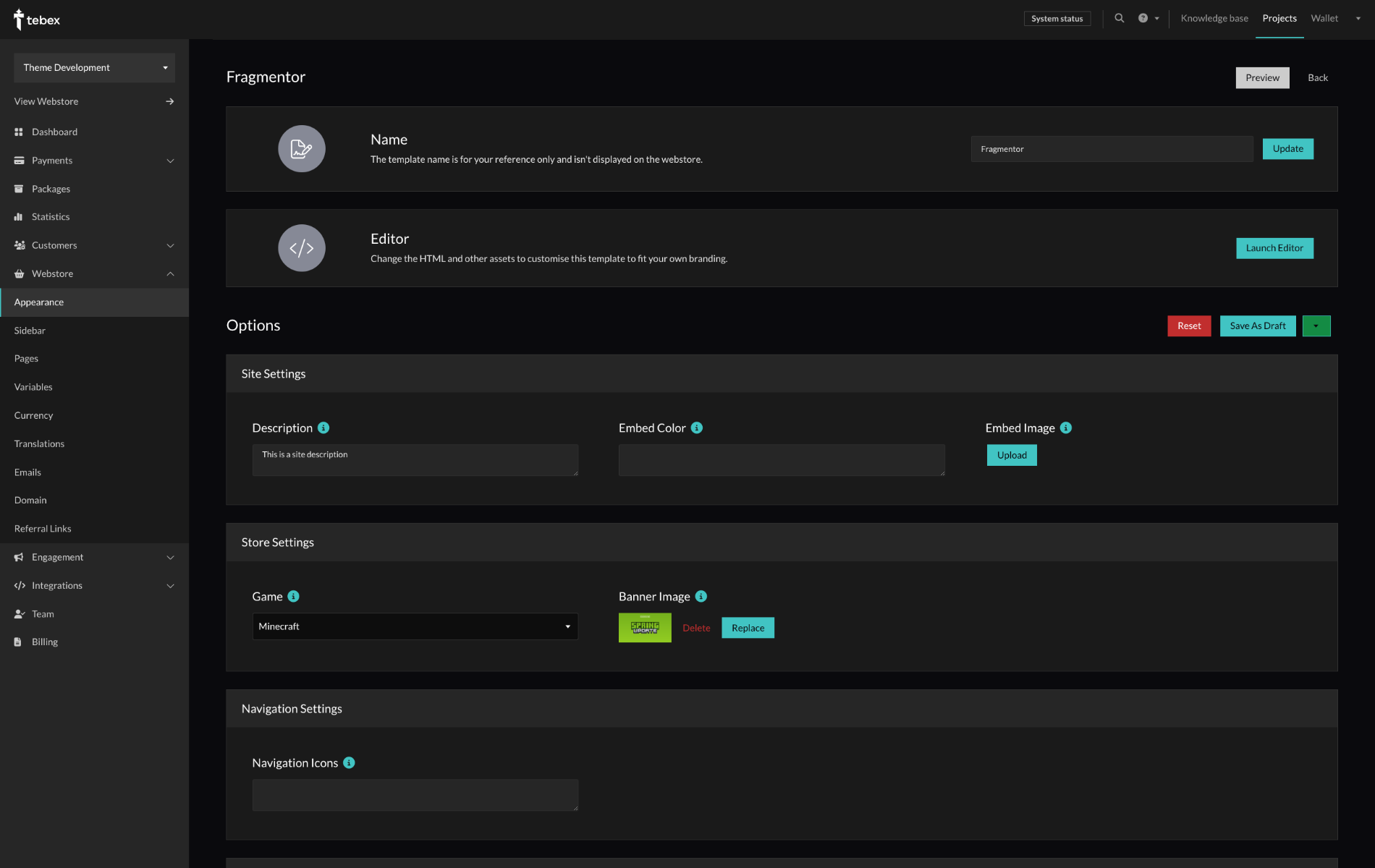Open the Knowledge base menu item
The image size is (1375, 868).
1215,18
